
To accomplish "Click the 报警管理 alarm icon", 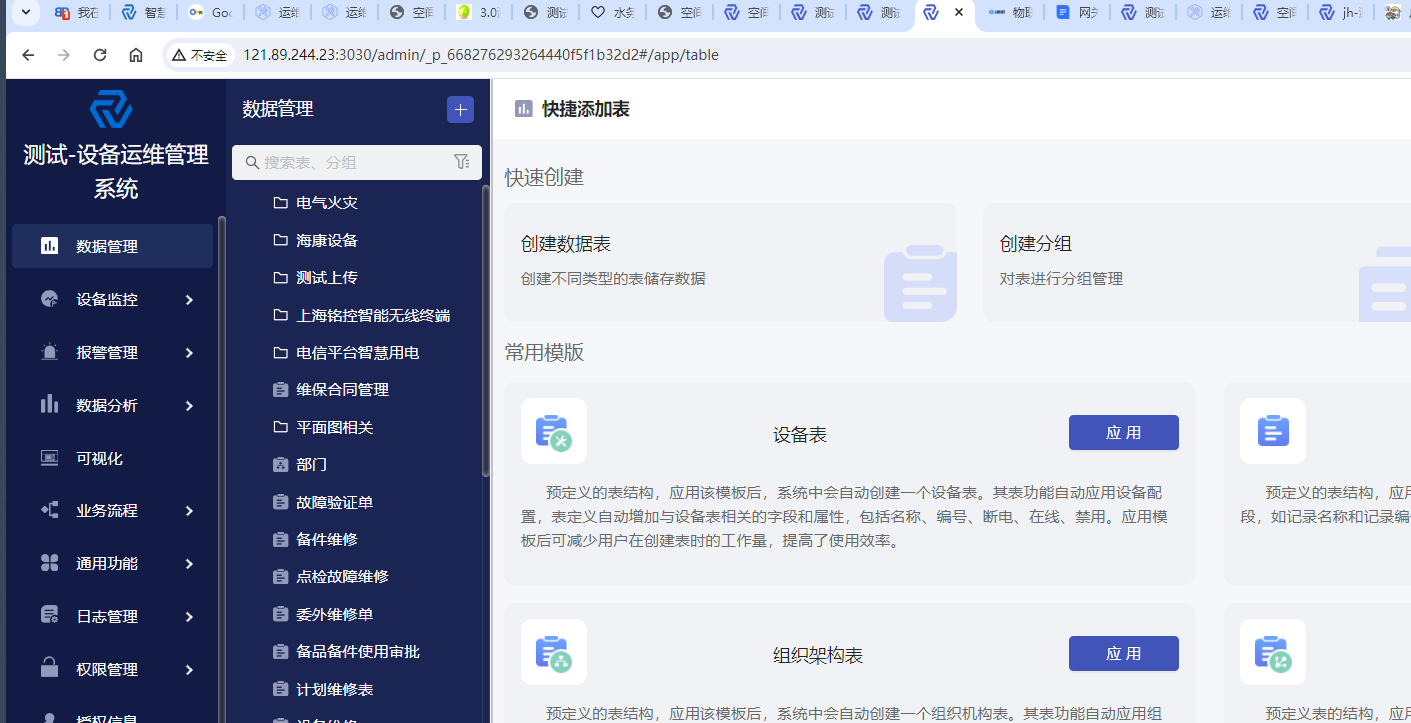I will 49,352.
